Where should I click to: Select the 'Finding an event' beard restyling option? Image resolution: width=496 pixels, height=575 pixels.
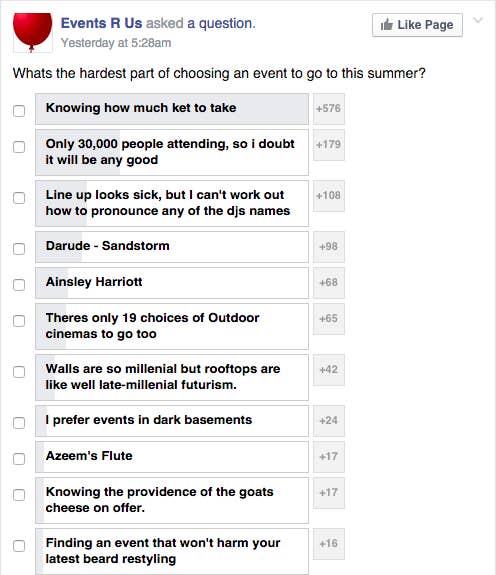click(x=172, y=551)
